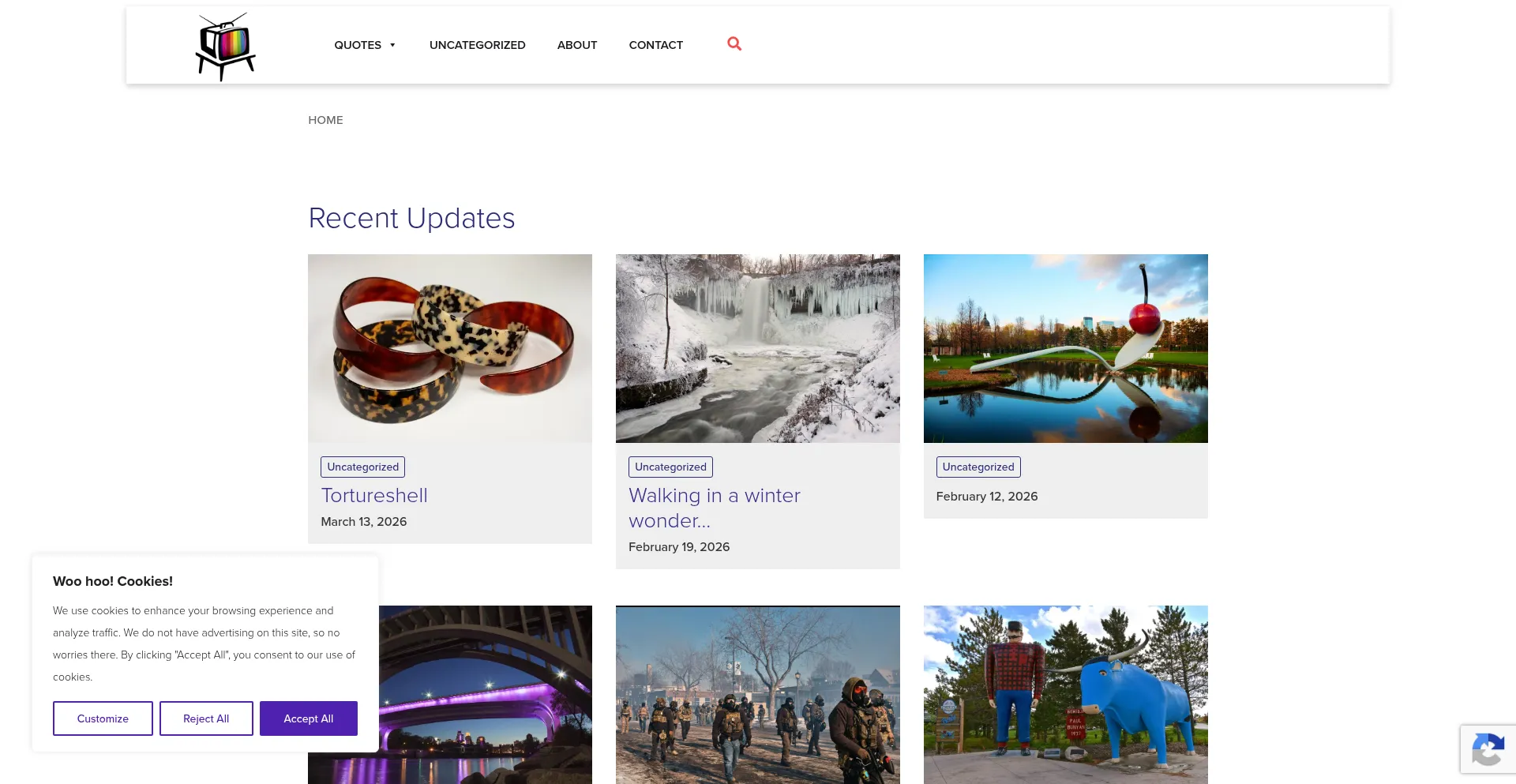Screen dimensions: 1516x784
Task: Open the Paul Bunyan and blue ox thumbnail
Action: coord(1066,695)
